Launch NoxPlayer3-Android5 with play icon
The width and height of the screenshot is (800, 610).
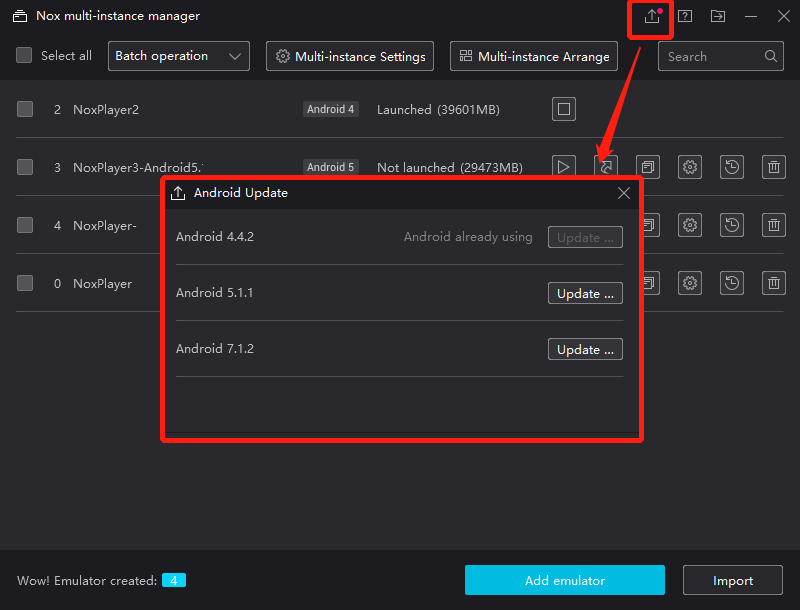coord(564,167)
